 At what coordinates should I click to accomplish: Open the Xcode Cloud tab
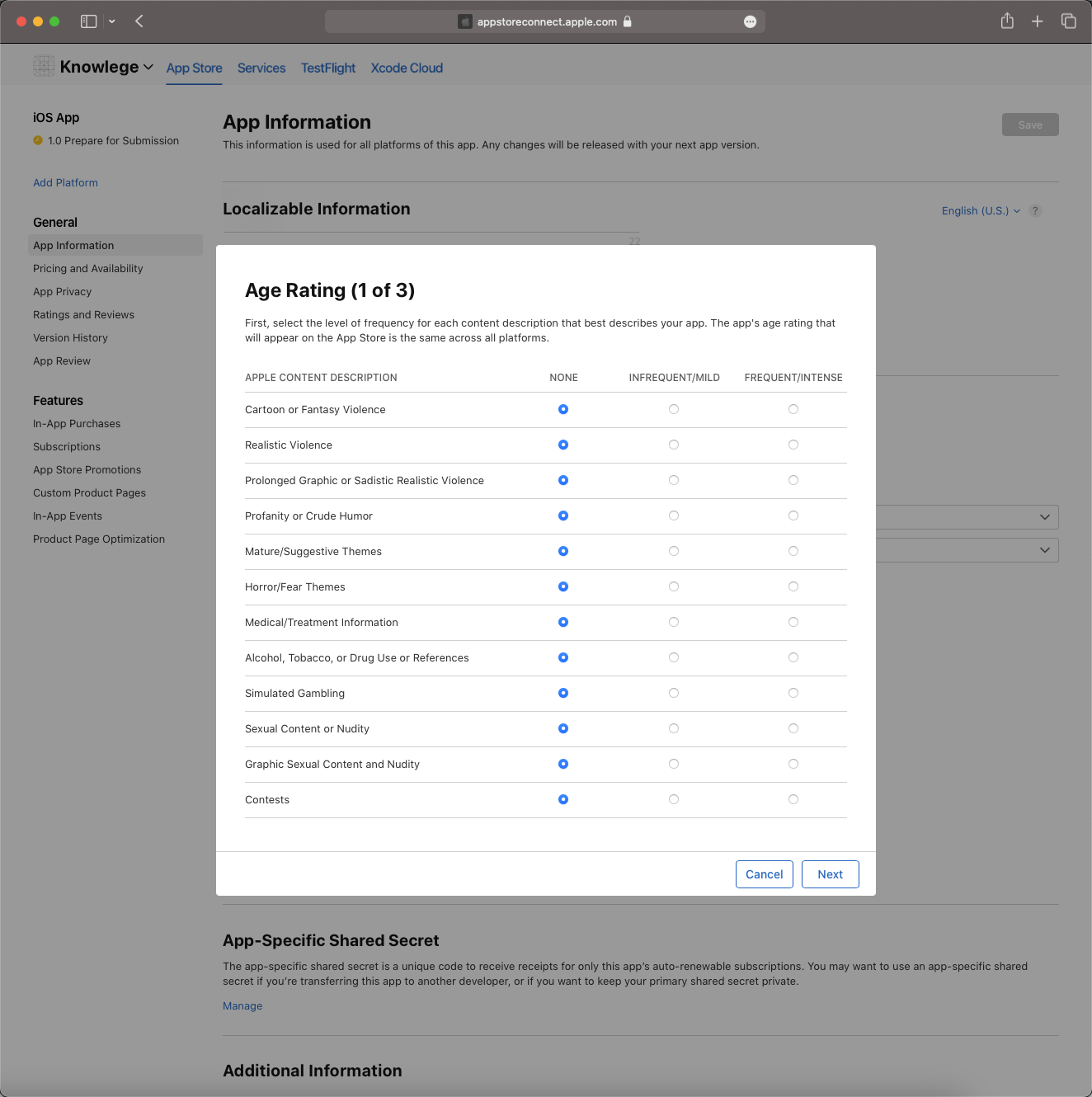click(x=407, y=68)
